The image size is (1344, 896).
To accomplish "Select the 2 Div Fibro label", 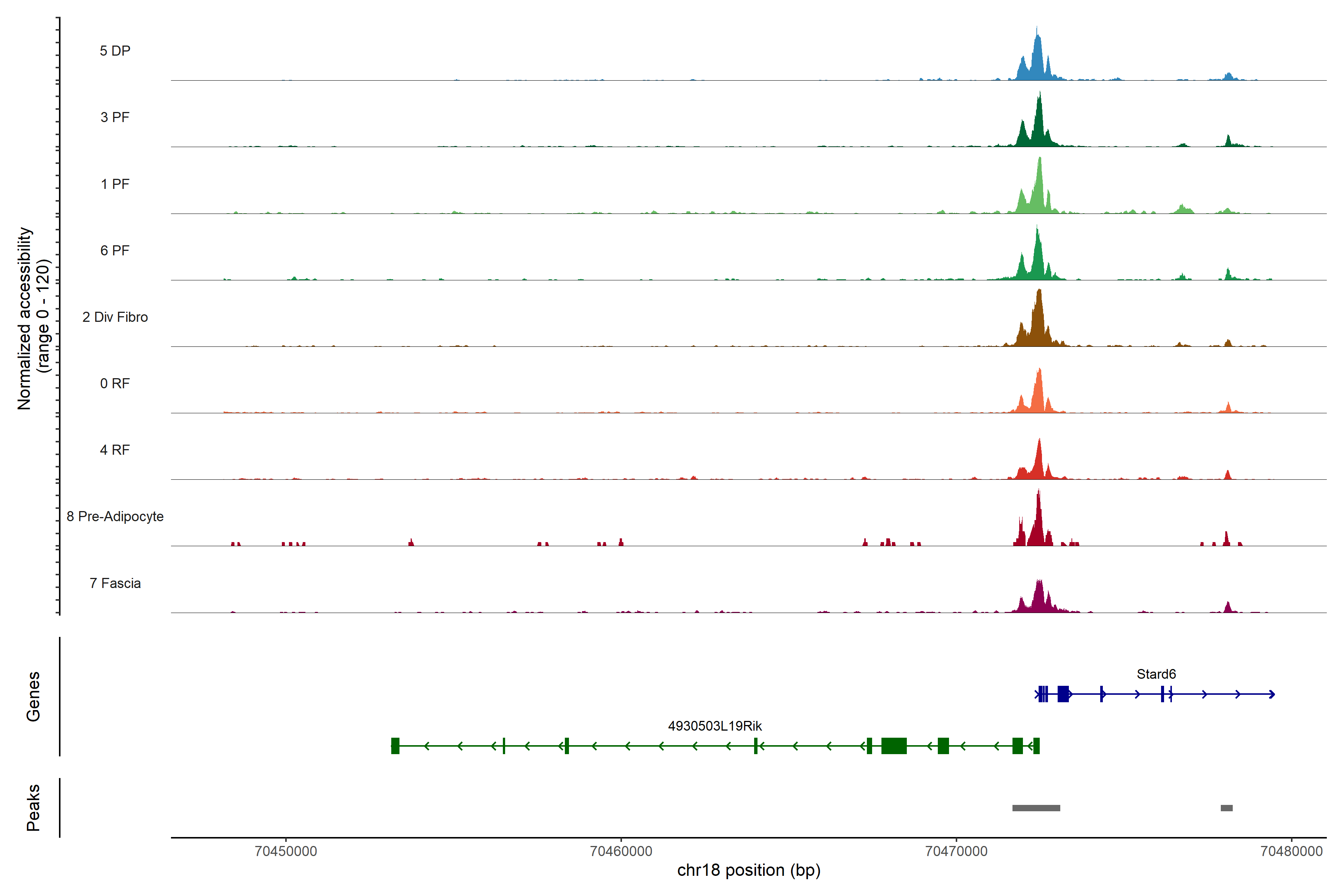I will pos(115,317).
